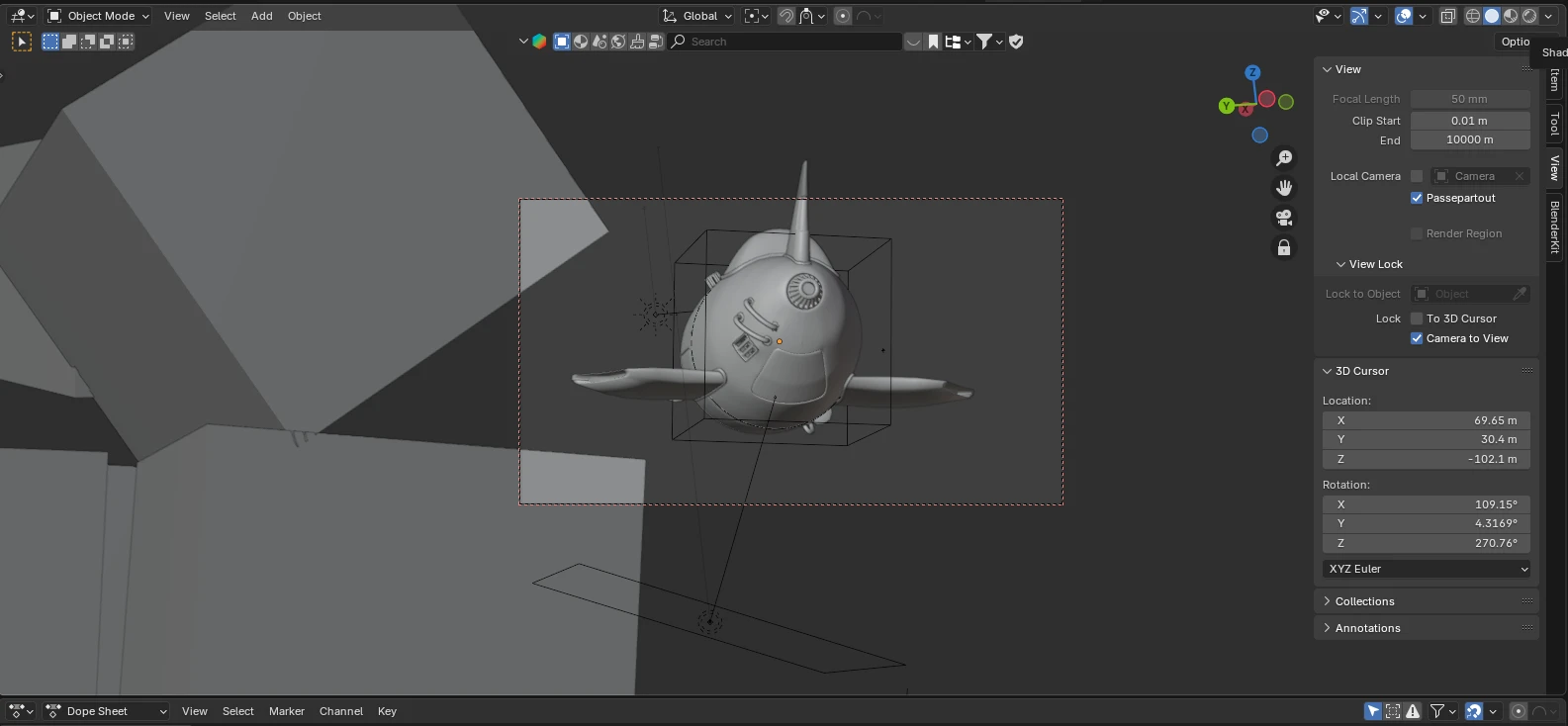This screenshot has height=726, width=1568.
Task: Click the outliner Search field
Action: coord(786,42)
